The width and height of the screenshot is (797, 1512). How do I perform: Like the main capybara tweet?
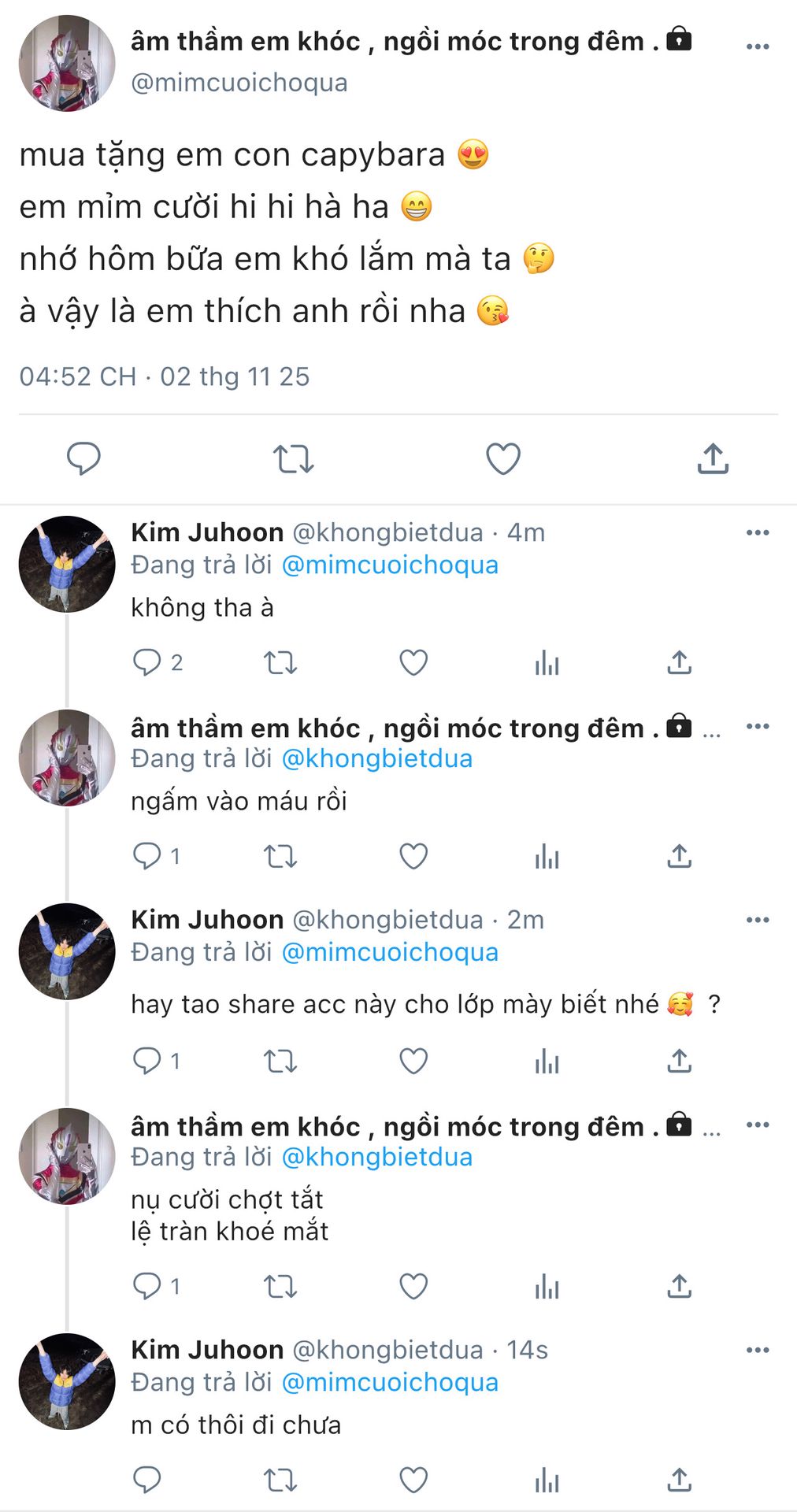click(502, 458)
